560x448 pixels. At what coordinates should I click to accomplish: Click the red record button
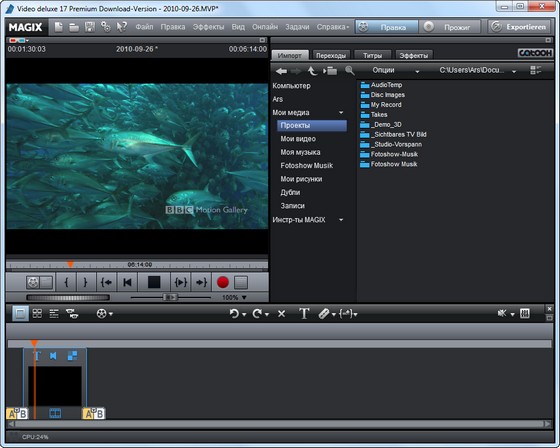pos(223,282)
